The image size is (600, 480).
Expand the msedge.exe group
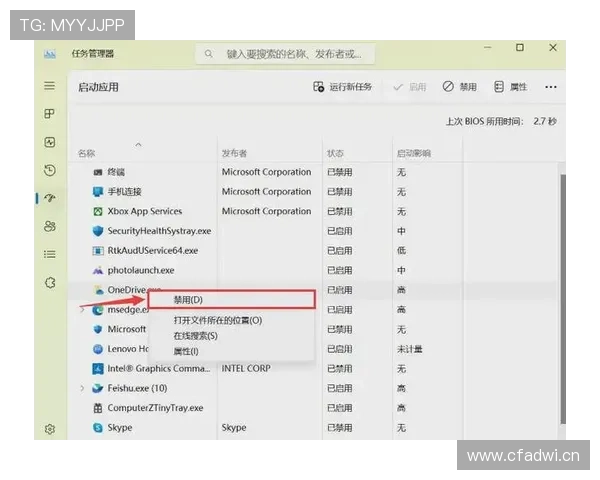82,310
